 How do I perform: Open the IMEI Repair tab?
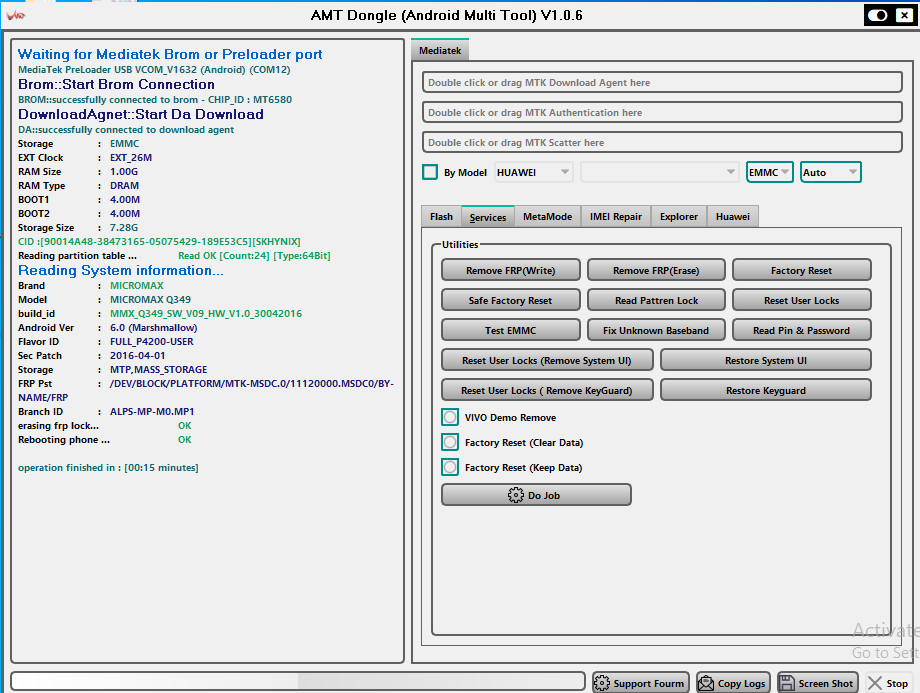pyautogui.click(x=615, y=217)
